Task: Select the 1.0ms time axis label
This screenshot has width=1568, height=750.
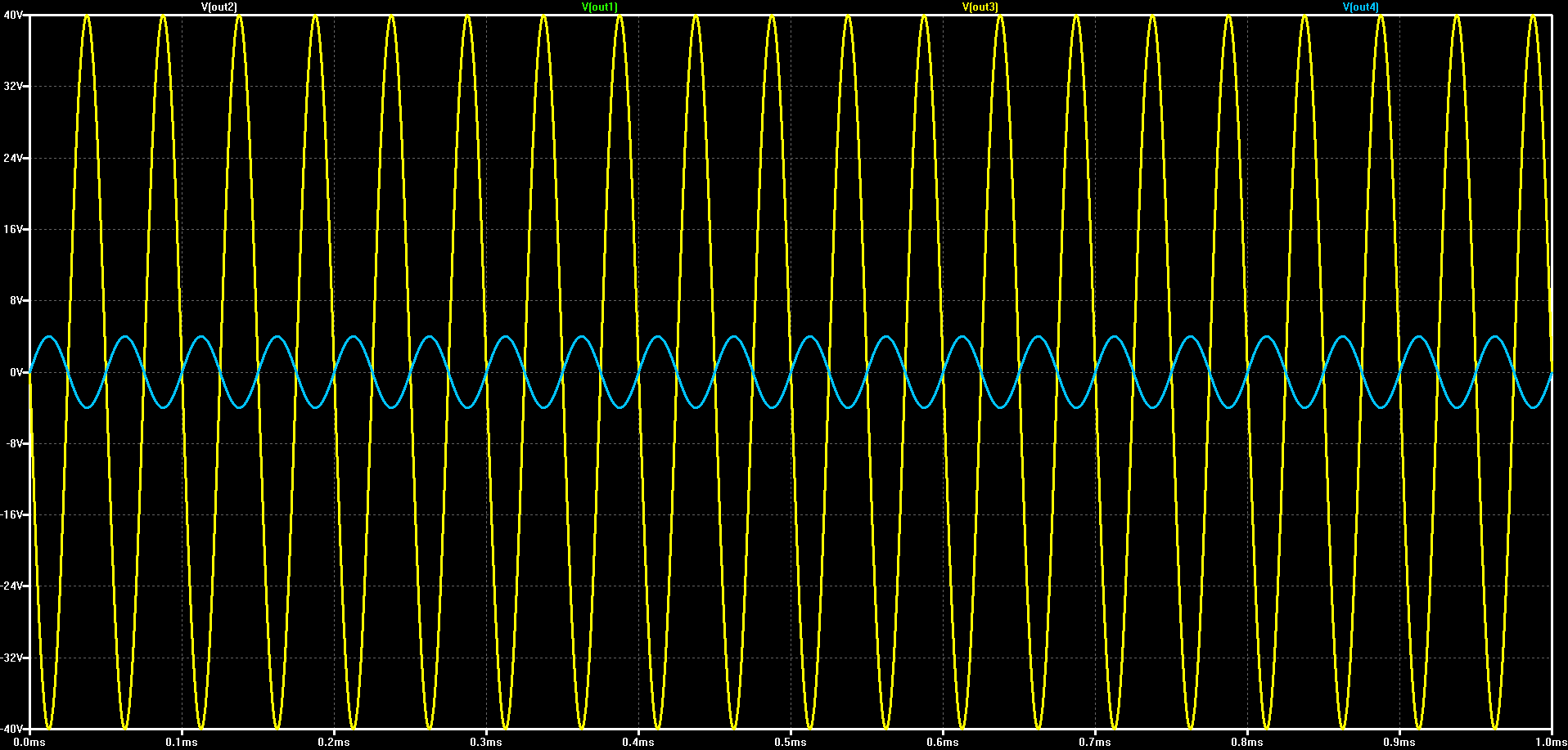Action: click(x=1551, y=742)
